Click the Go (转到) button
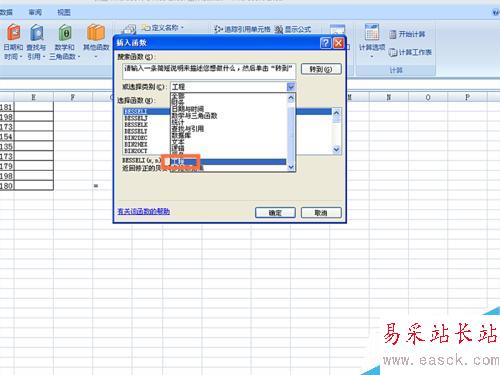Screen dimensions: 500x375 click(x=321, y=69)
